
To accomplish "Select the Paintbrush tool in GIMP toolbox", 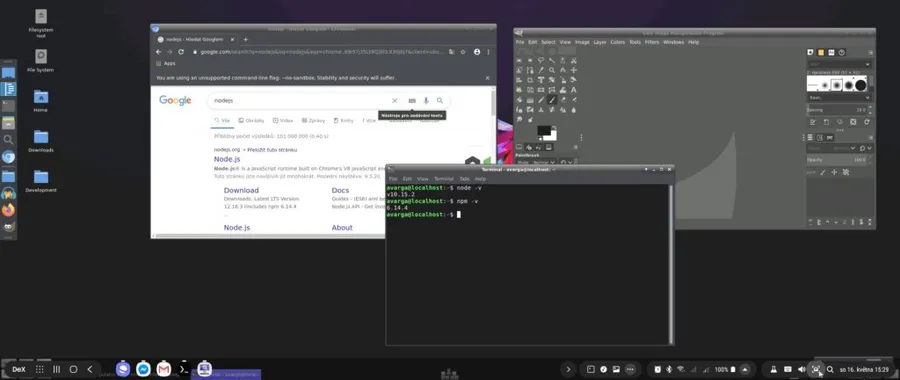I will (552, 100).
